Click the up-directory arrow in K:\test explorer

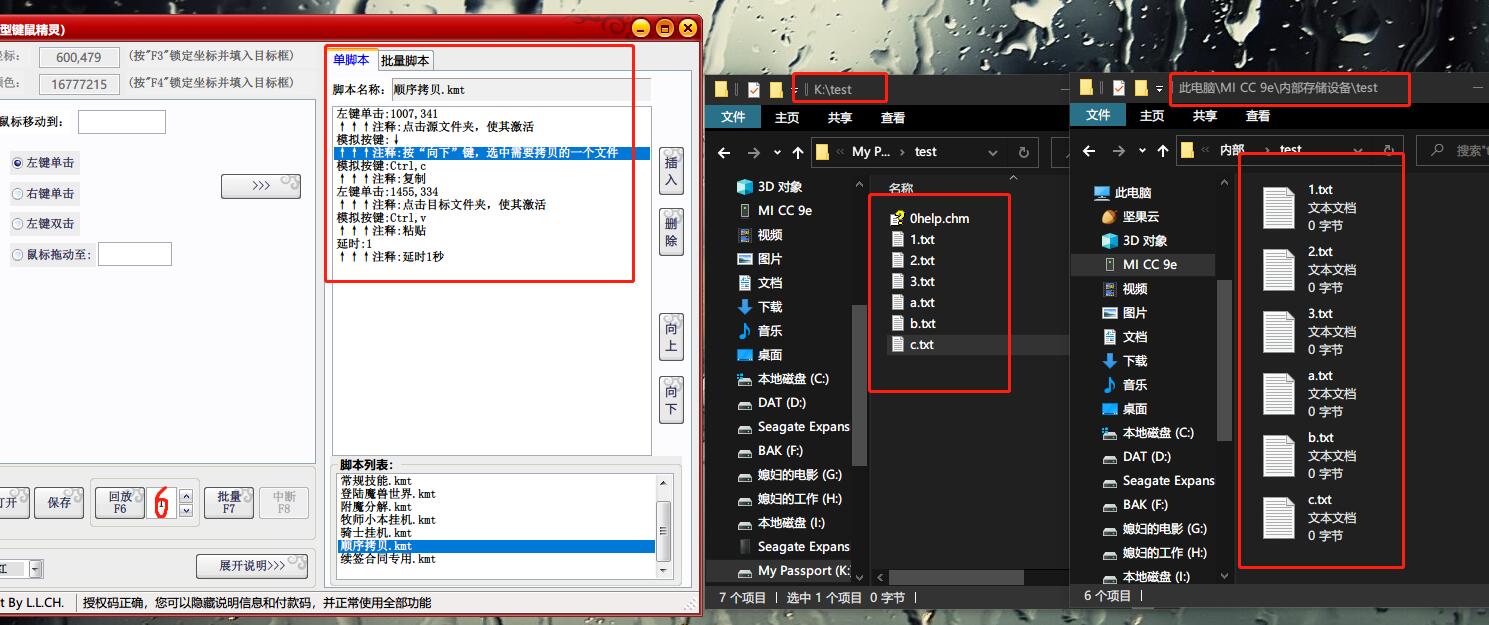(797, 153)
